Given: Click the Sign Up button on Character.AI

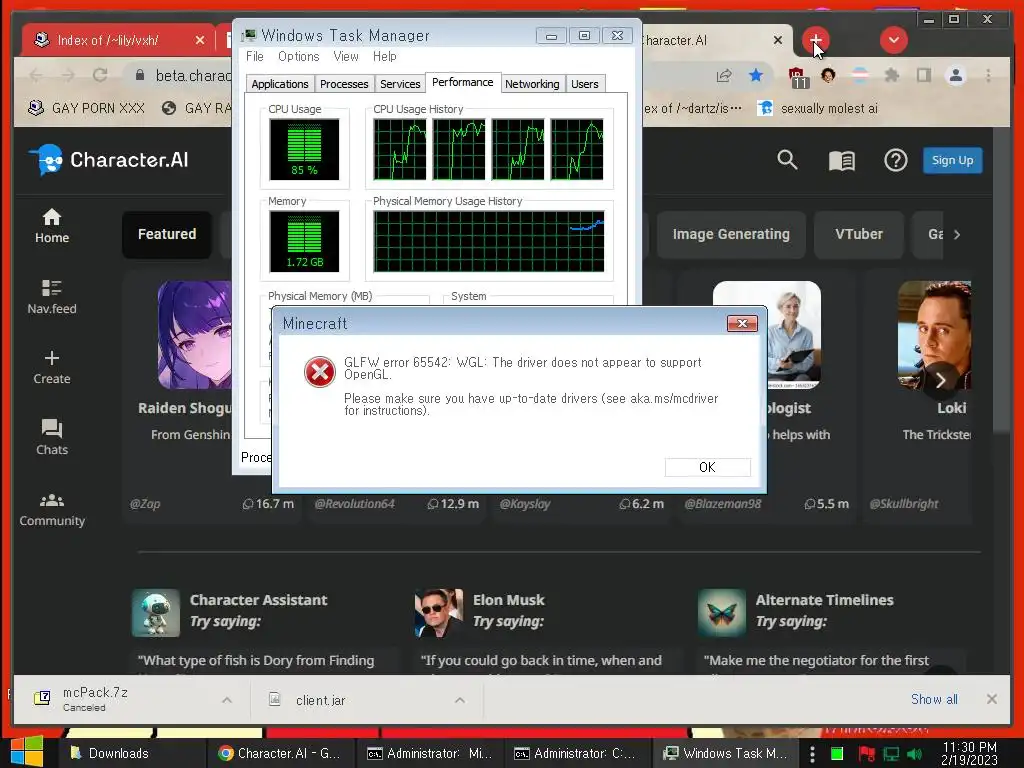Looking at the screenshot, I should tap(952, 160).
